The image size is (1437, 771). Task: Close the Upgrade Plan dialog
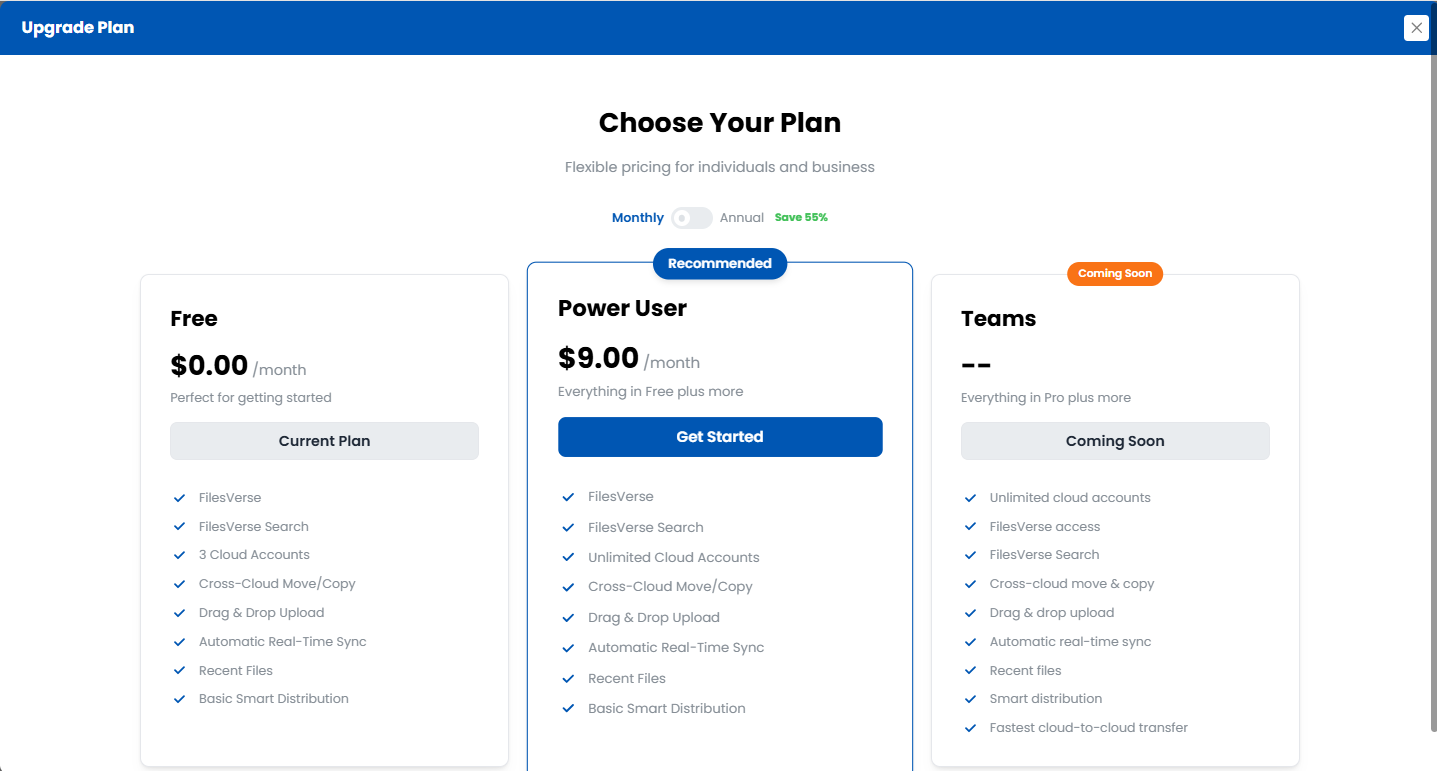[1416, 28]
